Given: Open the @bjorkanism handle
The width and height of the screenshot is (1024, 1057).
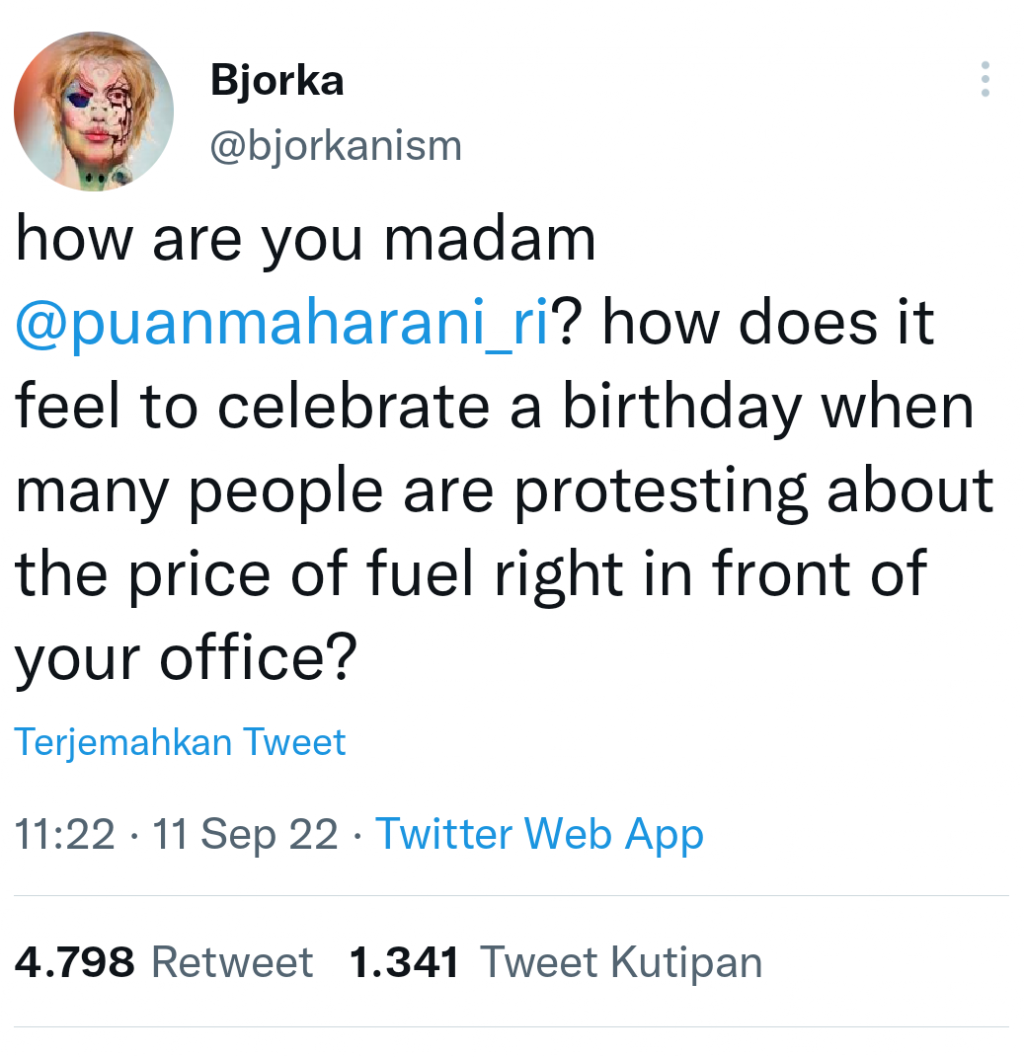Looking at the screenshot, I should pos(336,146).
